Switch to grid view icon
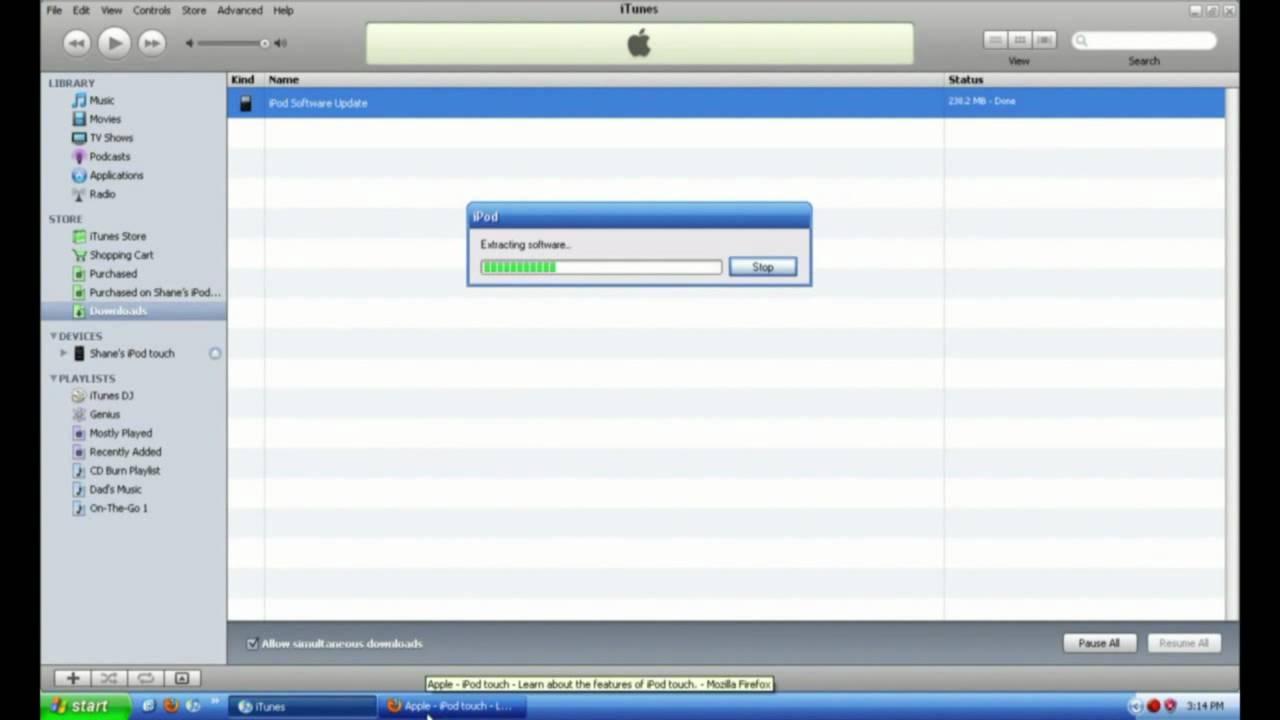Screen dimensions: 1280x720 [1020, 40]
